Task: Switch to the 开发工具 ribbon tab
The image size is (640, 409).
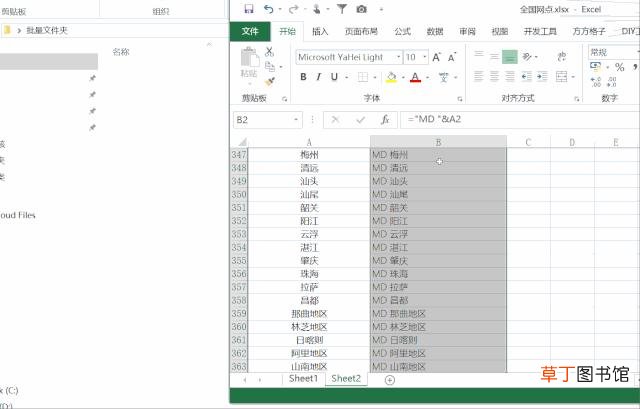Action: (540, 31)
